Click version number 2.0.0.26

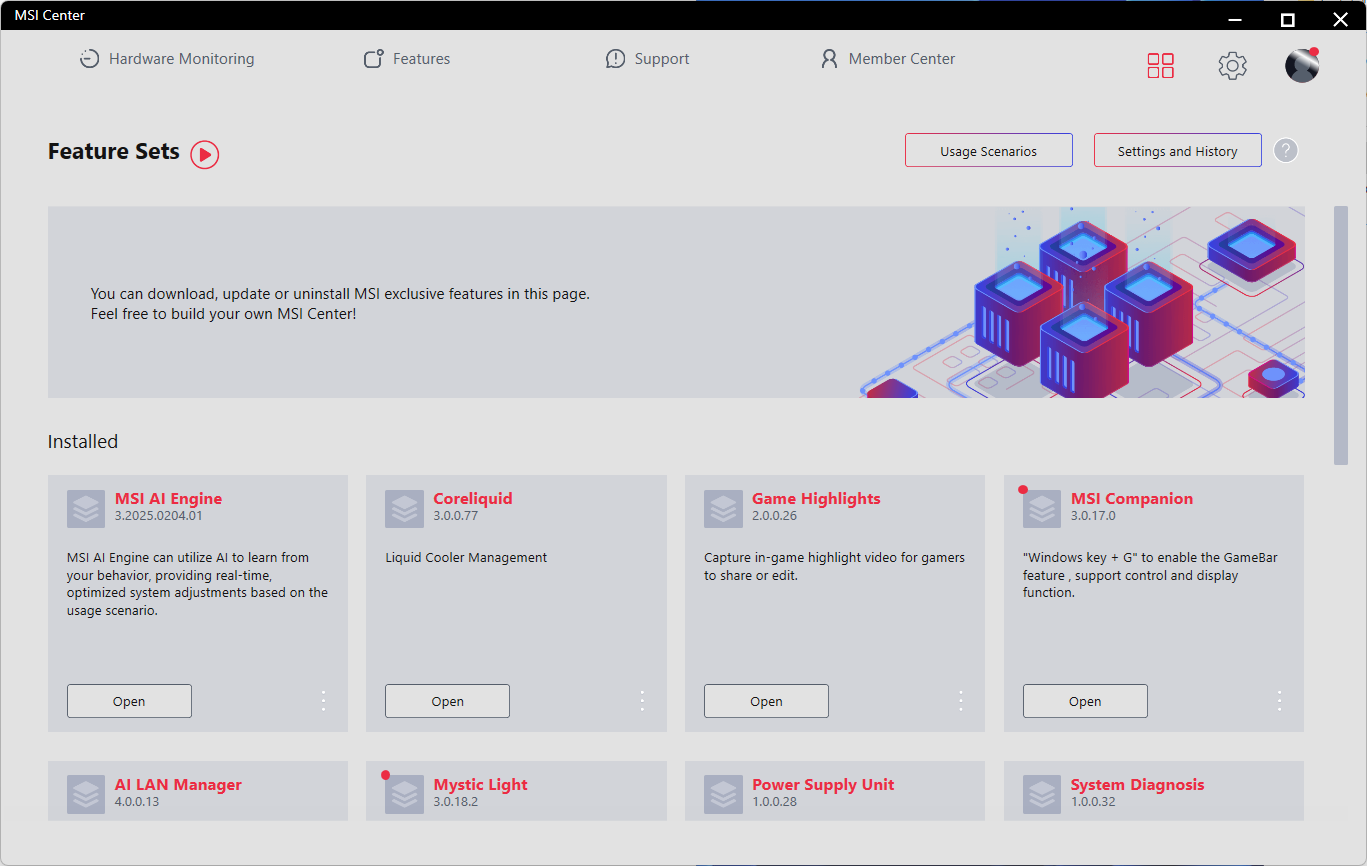(775, 516)
